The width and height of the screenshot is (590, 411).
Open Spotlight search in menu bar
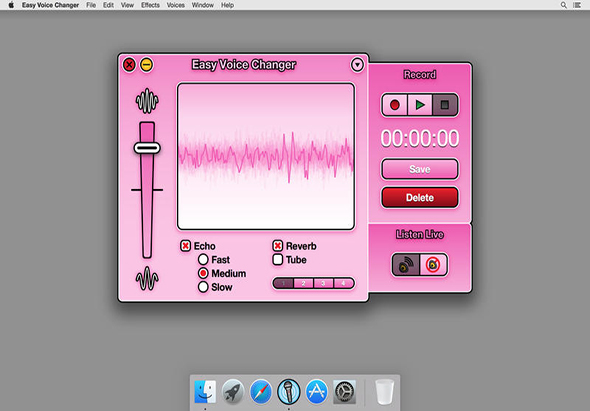pos(564,5)
